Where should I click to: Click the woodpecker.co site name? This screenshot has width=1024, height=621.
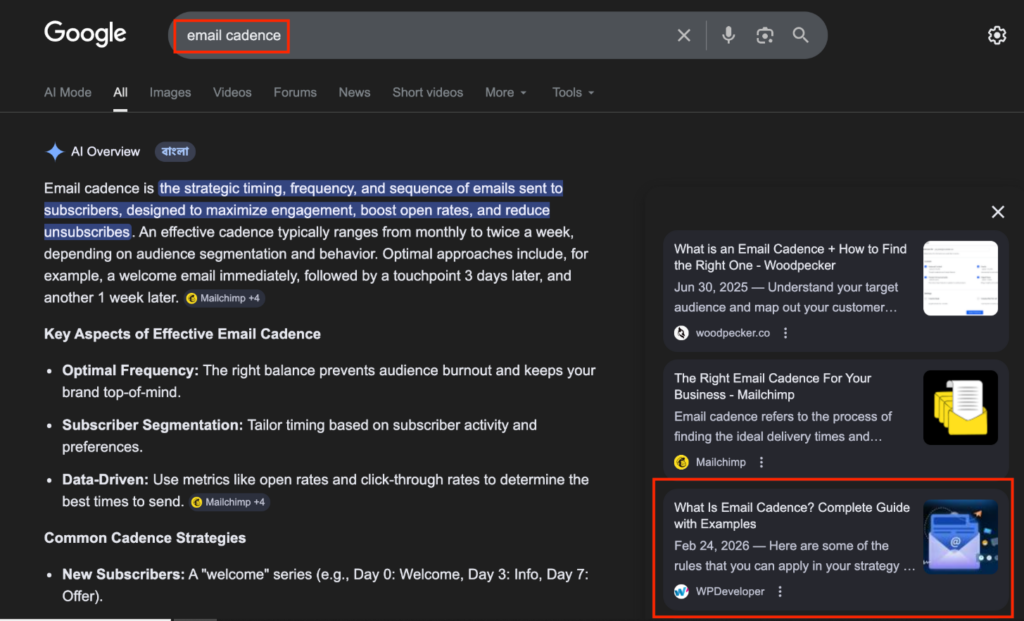tap(732, 333)
